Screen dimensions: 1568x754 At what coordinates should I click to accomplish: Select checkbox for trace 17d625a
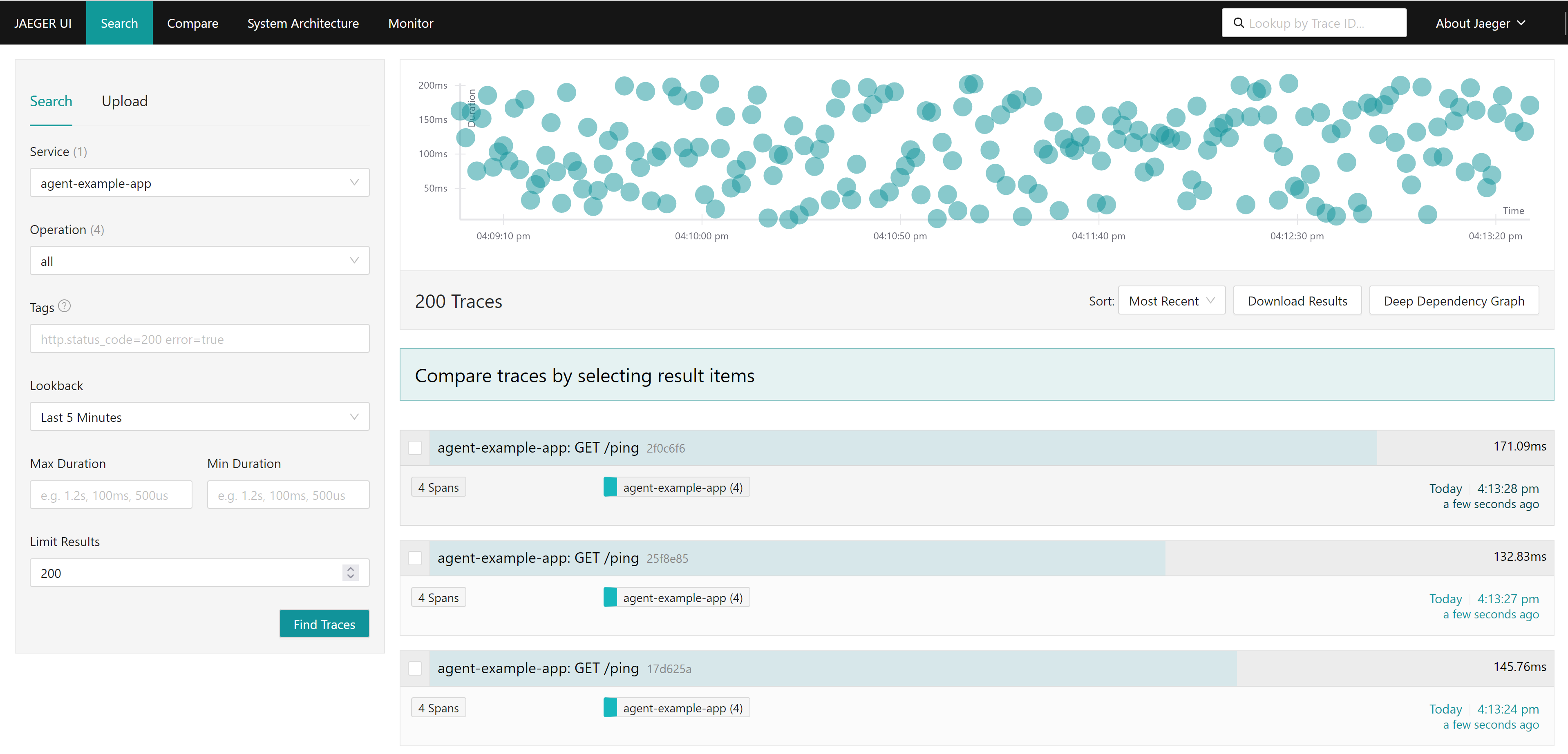click(415, 668)
